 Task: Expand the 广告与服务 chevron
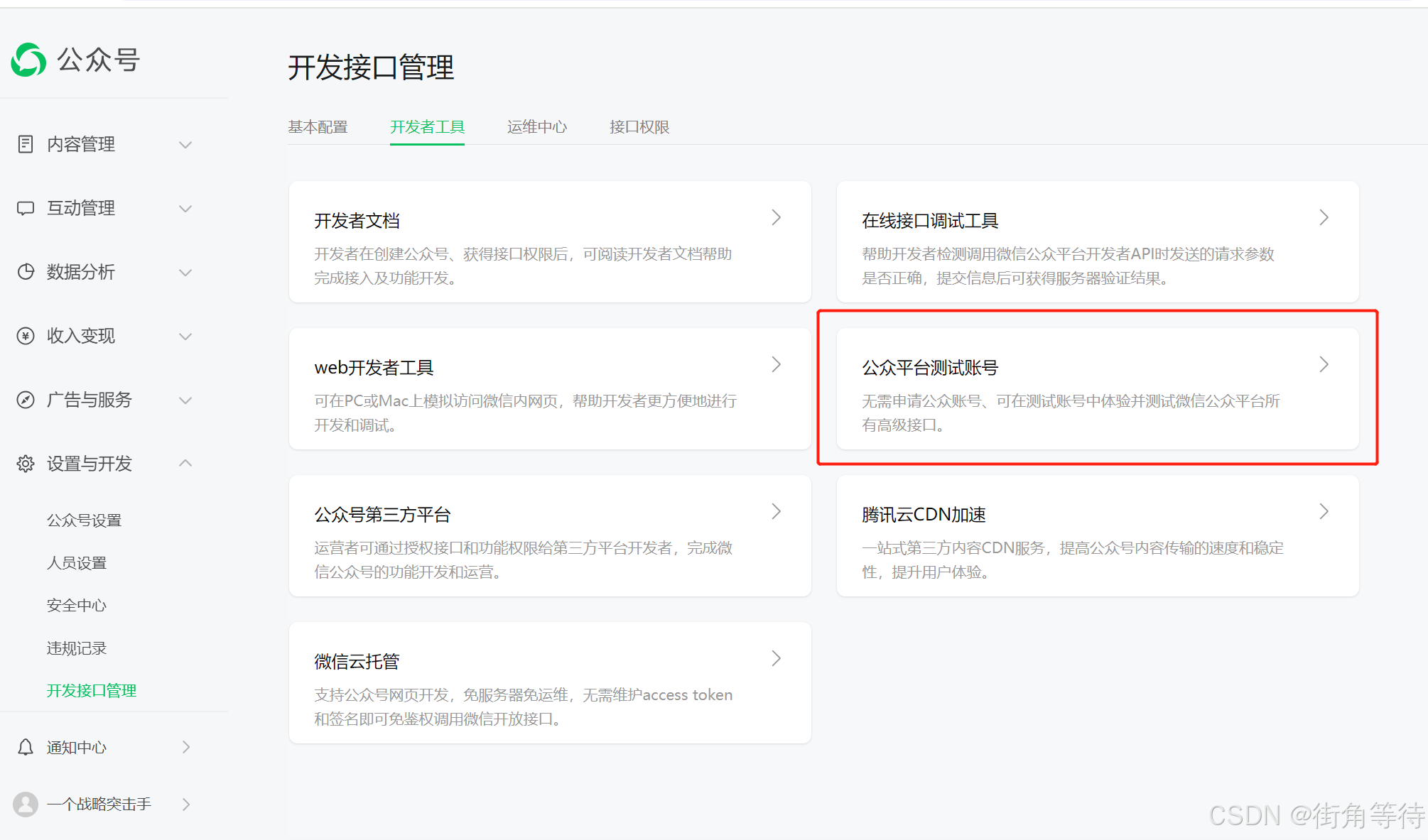185,400
